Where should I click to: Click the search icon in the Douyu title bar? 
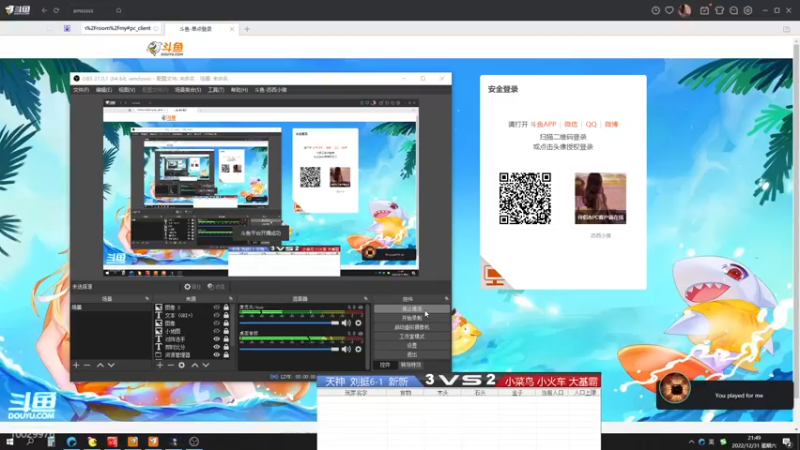click(x=118, y=10)
